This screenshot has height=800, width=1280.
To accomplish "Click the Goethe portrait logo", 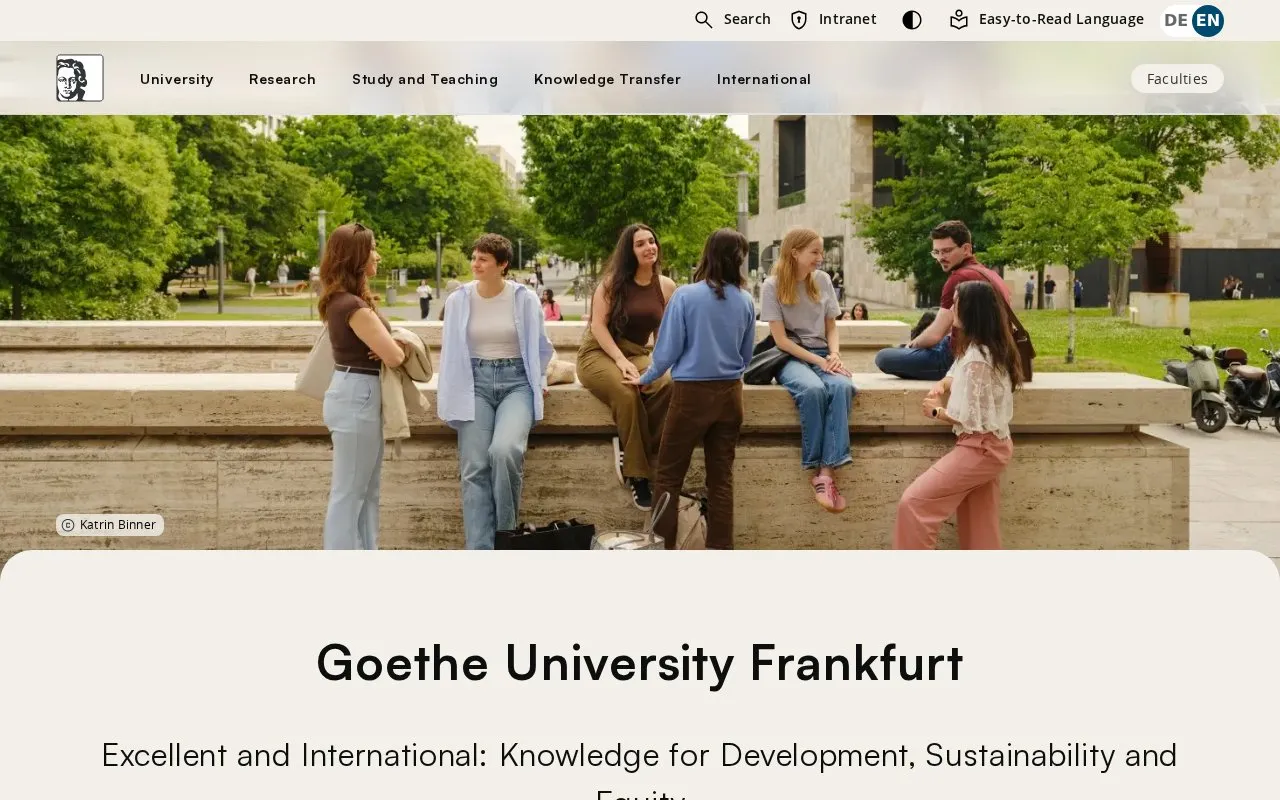I will click(80, 78).
